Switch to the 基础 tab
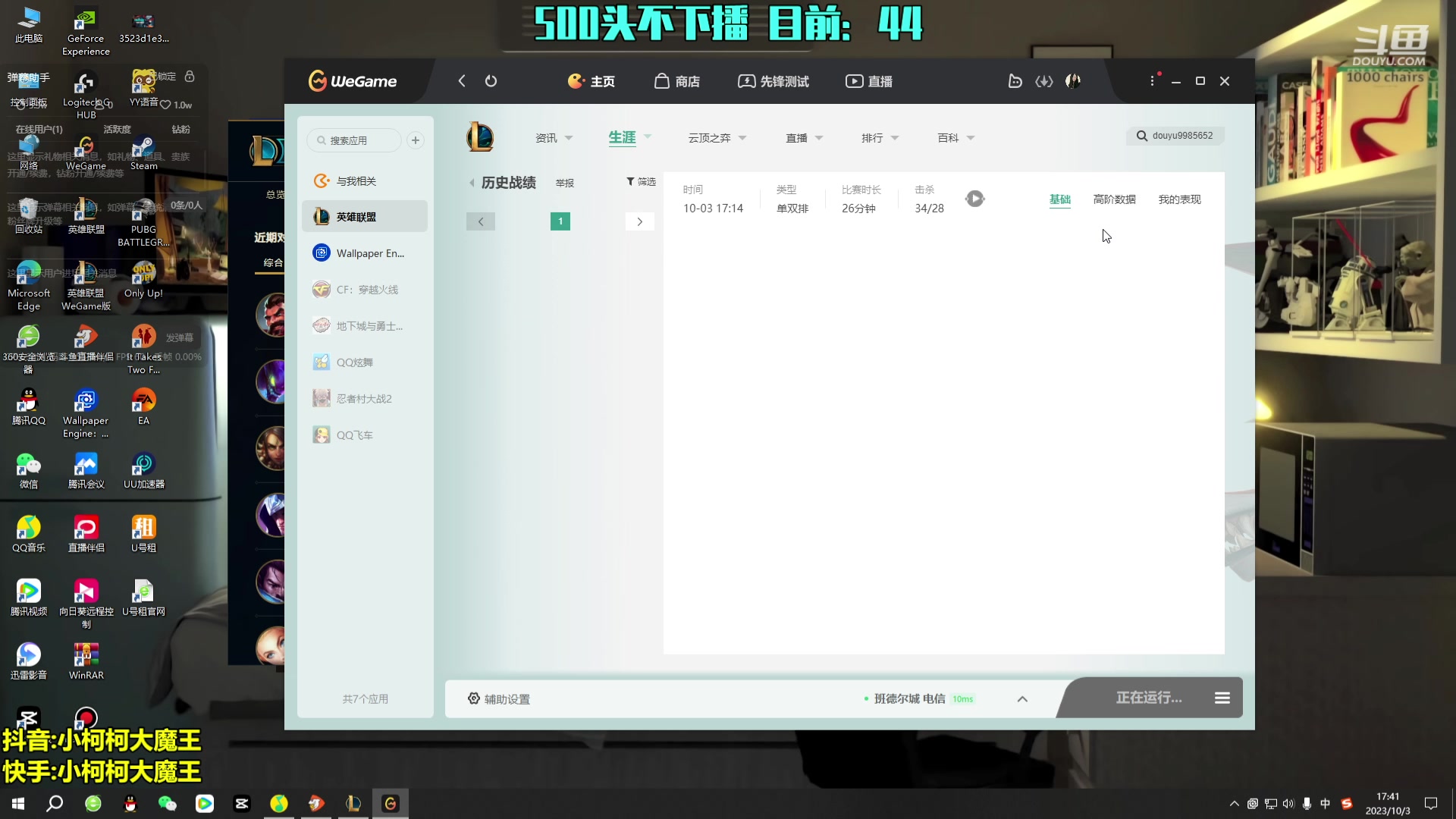 click(x=1060, y=199)
